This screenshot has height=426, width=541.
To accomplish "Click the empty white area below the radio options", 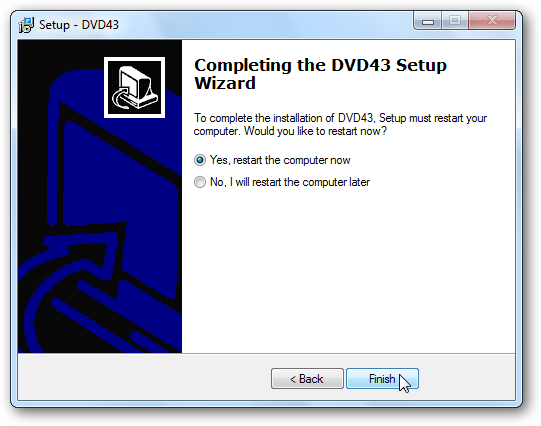I will pyautogui.click(x=348, y=269).
